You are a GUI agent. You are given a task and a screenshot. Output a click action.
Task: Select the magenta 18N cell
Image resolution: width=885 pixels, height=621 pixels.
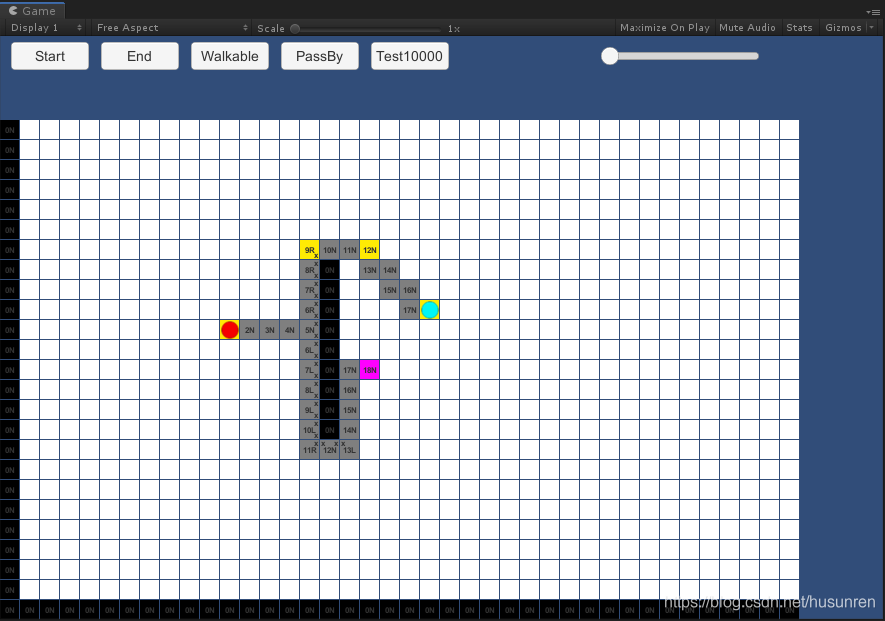point(370,370)
